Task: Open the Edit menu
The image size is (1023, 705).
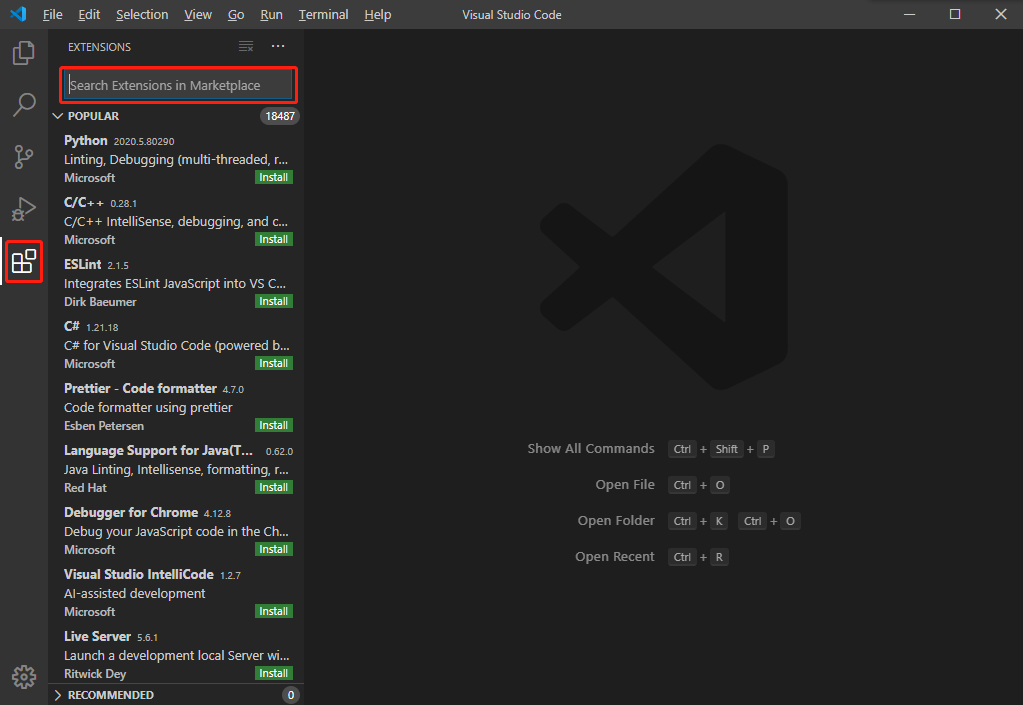Action: coord(89,14)
